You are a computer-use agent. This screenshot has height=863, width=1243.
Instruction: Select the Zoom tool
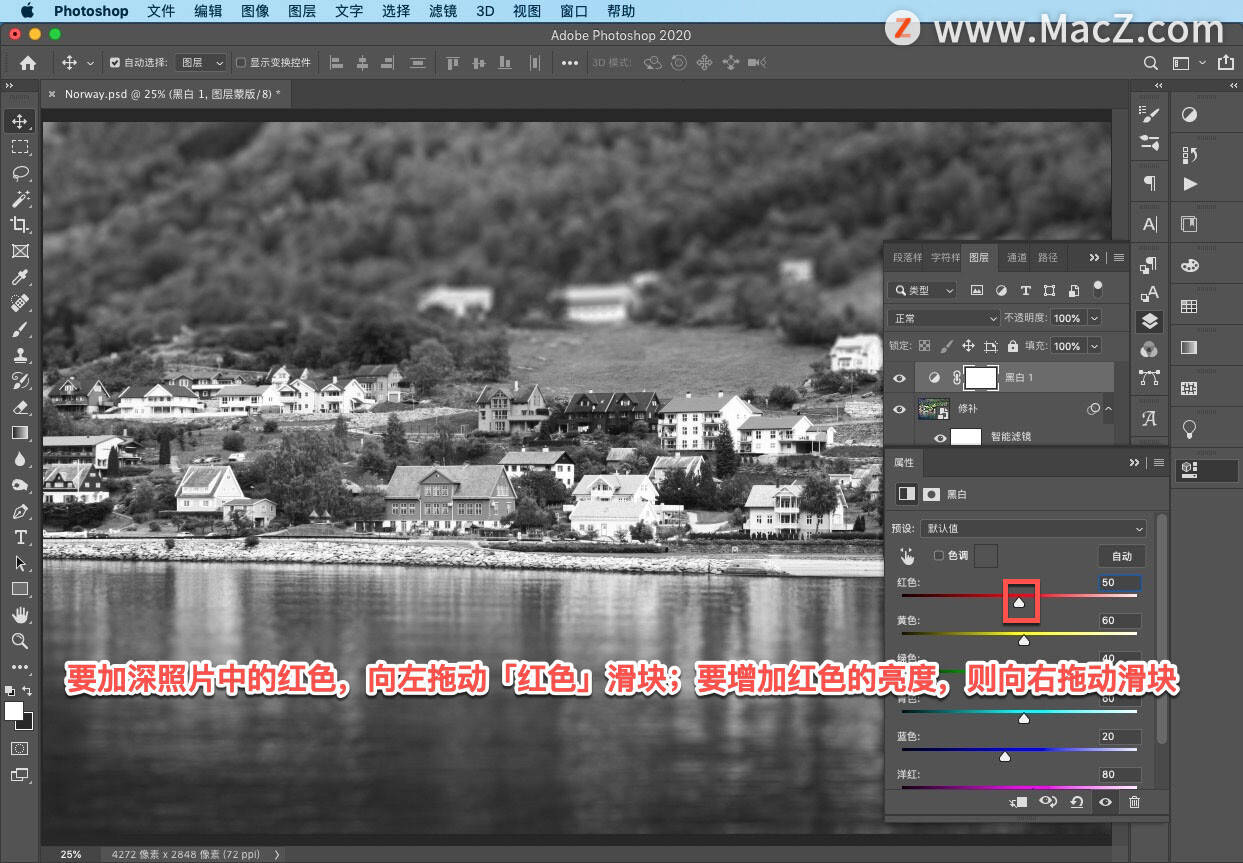tap(20, 641)
